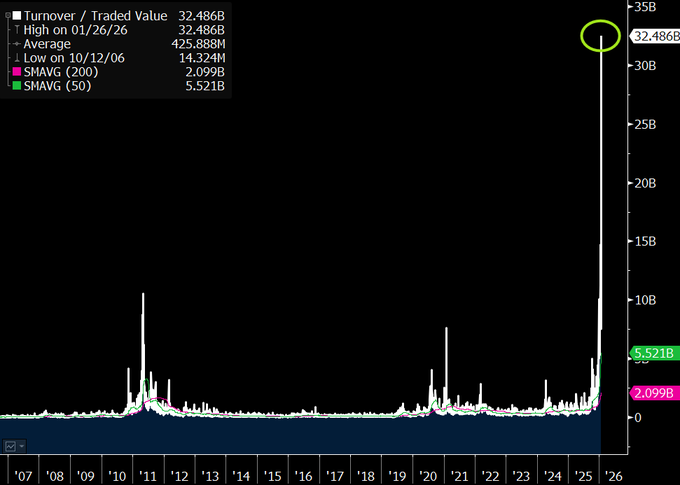This screenshot has height=485, width=680.
Task: Click the green SMAVG (50) color swatch
Action: pos(15,86)
